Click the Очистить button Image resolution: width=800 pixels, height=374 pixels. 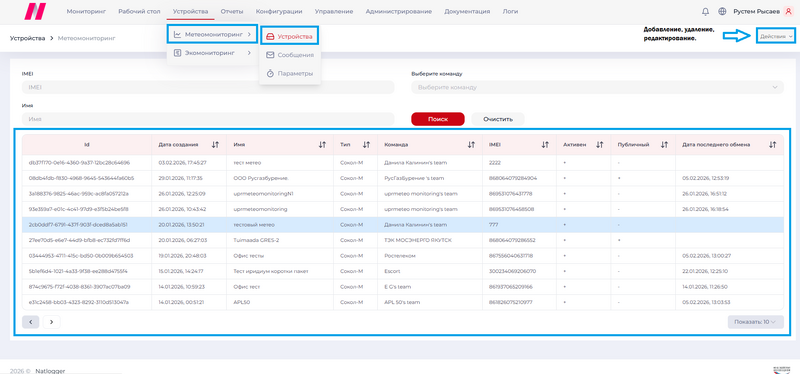click(497, 119)
